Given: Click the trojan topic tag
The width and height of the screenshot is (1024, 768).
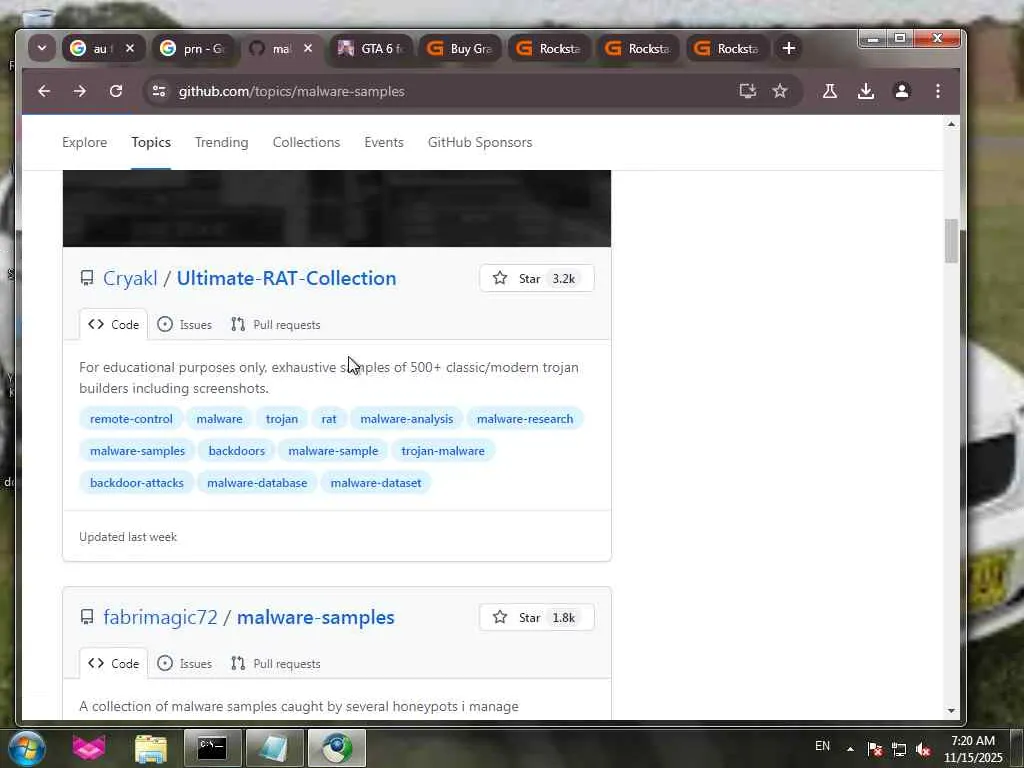Looking at the screenshot, I should (x=281, y=419).
